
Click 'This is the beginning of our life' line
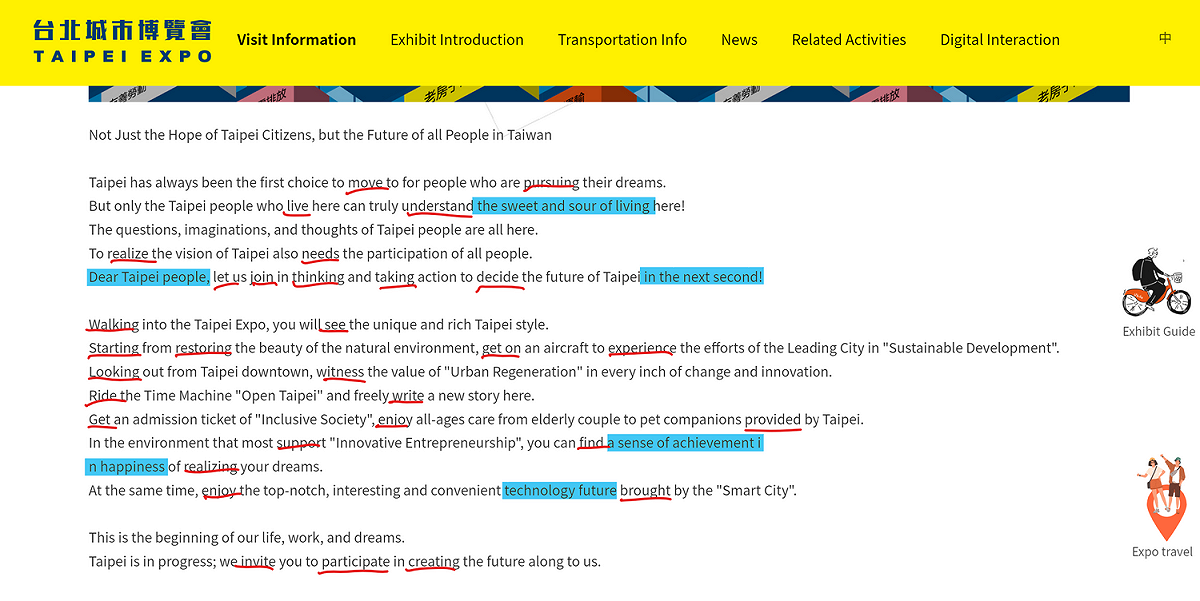(247, 538)
